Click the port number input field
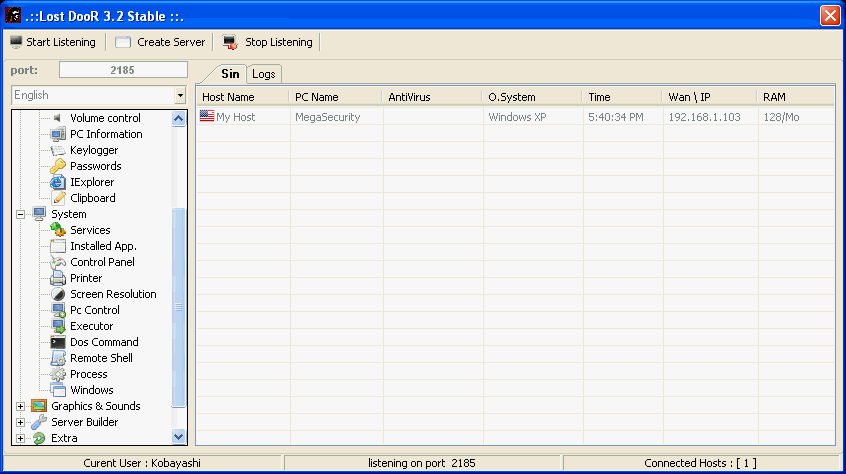The image size is (846, 474). (x=123, y=70)
